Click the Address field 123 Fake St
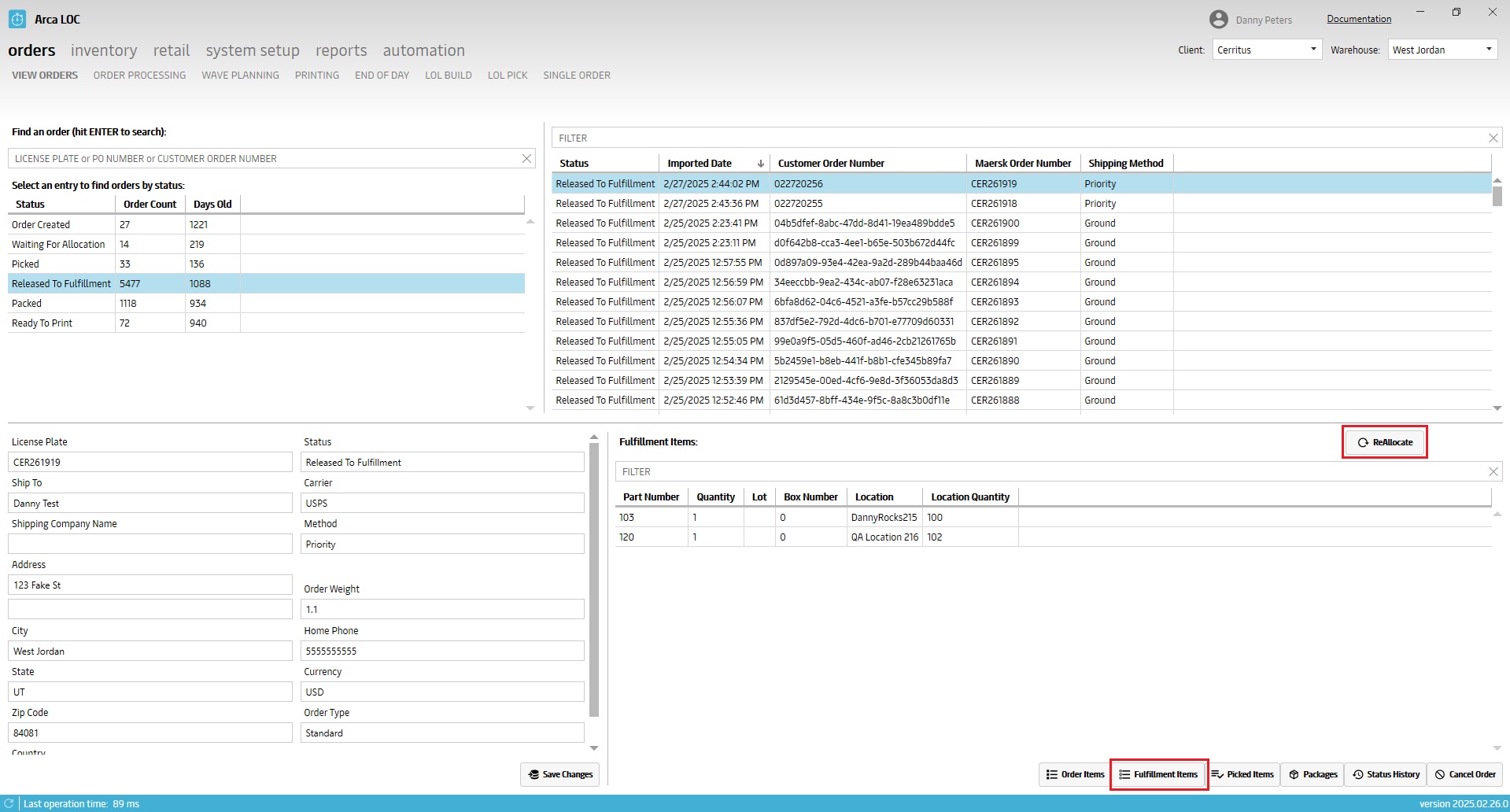1510x812 pixels. pyautogui.click(x=150, y=585)
